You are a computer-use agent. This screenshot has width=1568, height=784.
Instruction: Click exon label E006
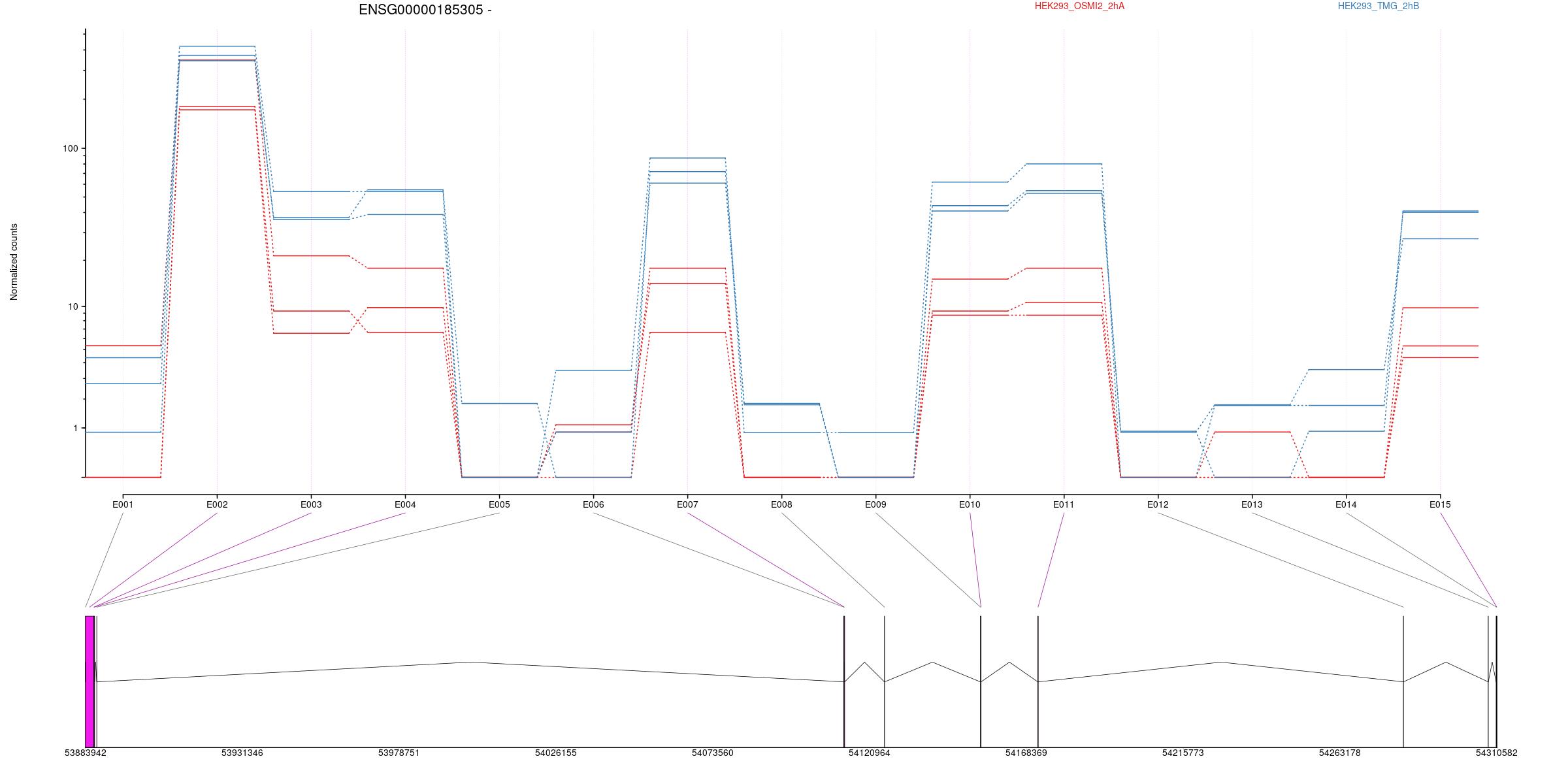593,504
